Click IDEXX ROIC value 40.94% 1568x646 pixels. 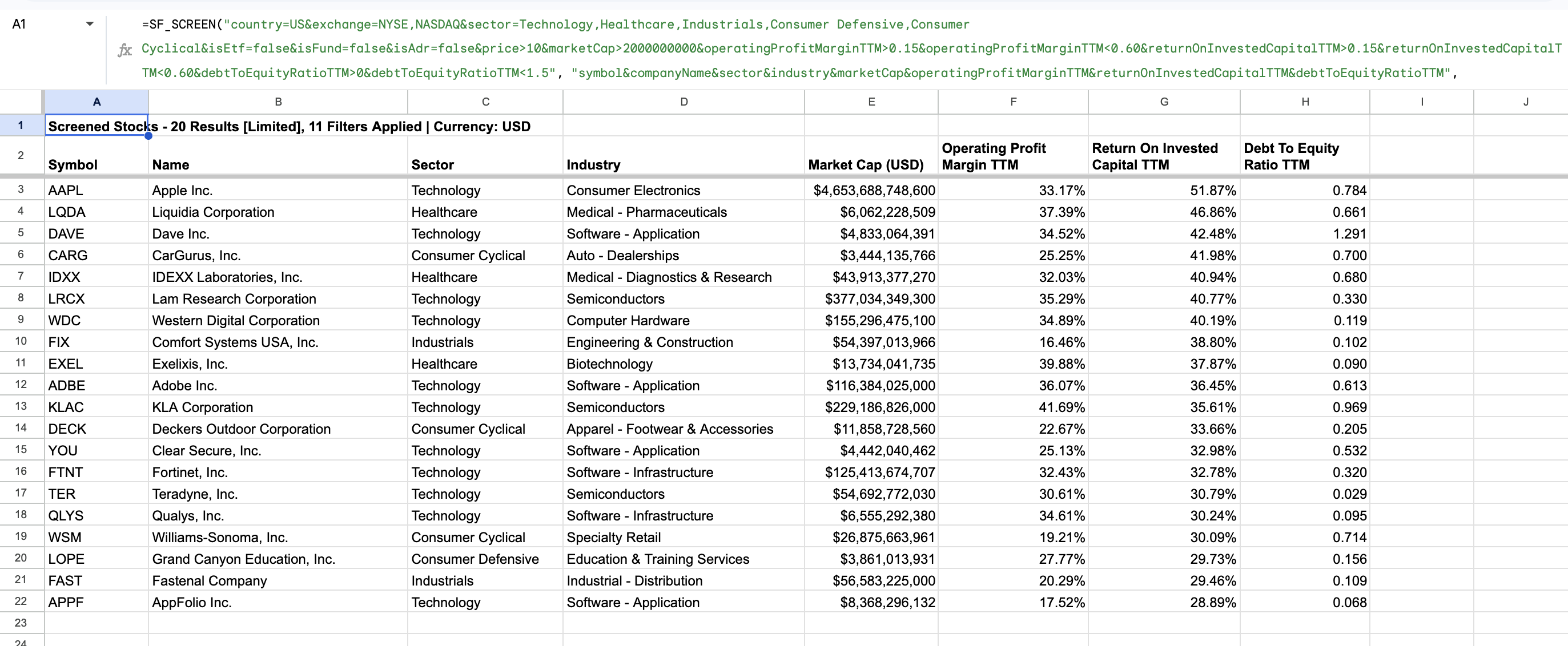click(x=1164, y=277)
